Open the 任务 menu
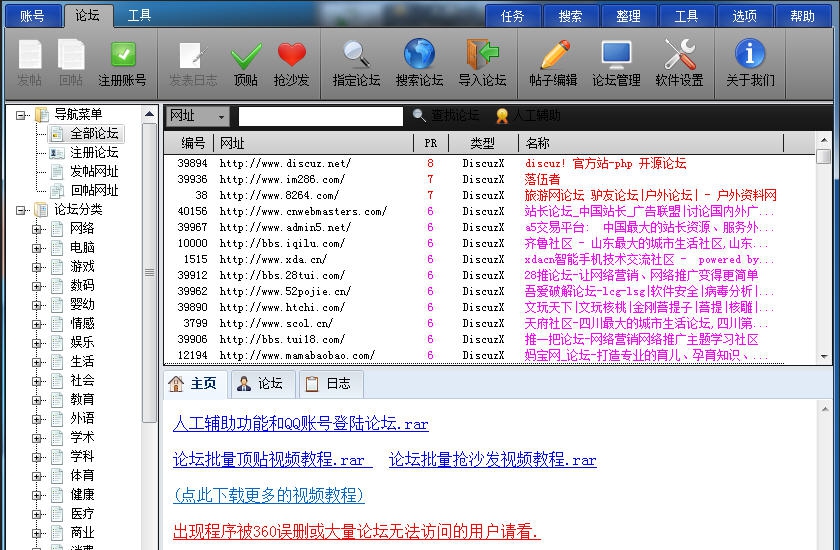This screenshot has height=550, width=840. (513, 16)
